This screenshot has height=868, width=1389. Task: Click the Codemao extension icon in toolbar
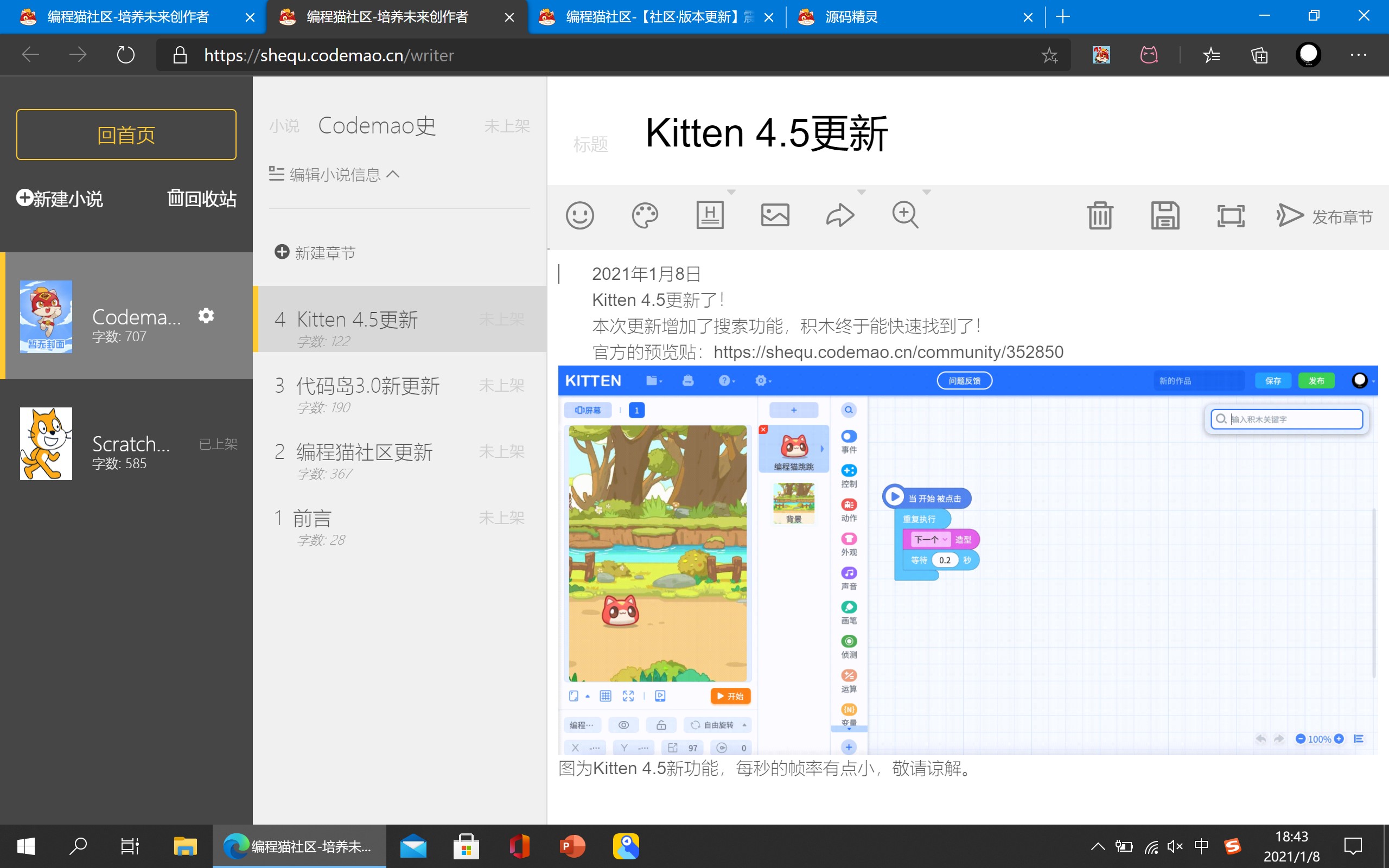pos(1101,55)
